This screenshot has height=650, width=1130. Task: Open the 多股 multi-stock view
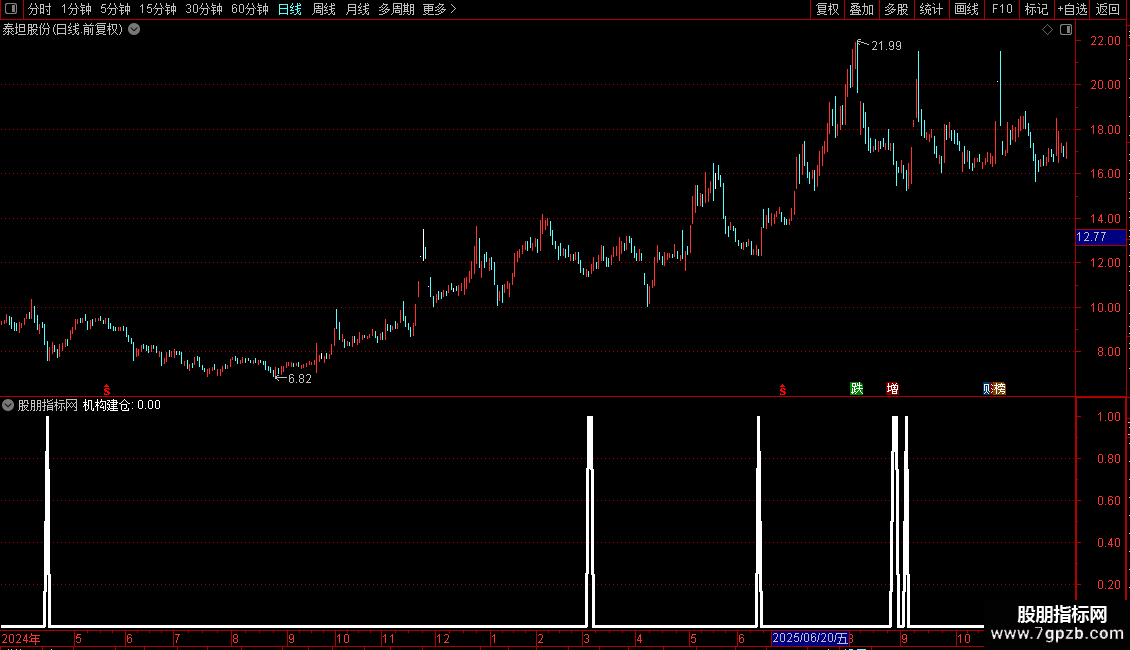pos(896,9)
